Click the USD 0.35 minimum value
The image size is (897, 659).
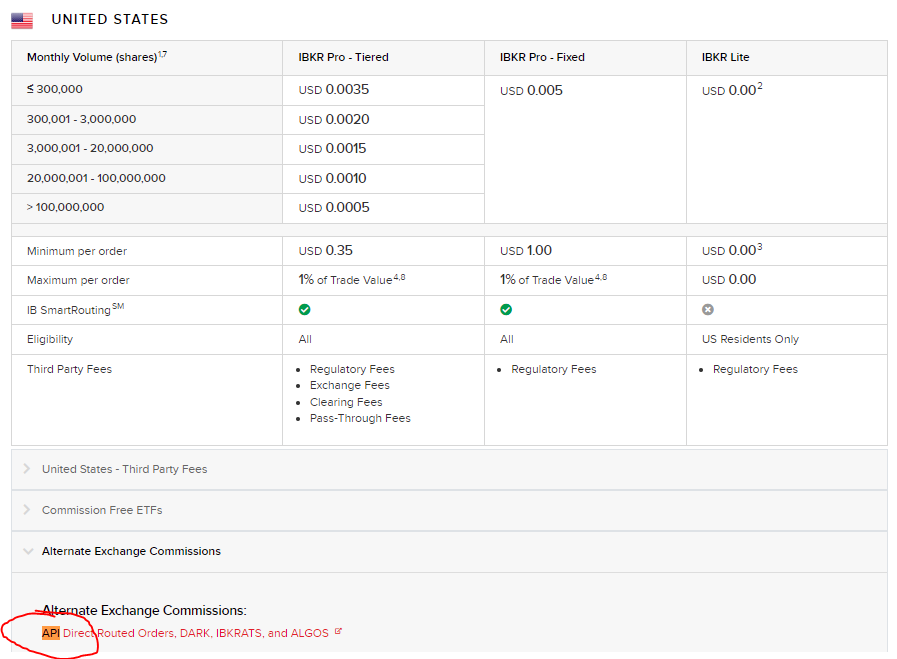326,251
